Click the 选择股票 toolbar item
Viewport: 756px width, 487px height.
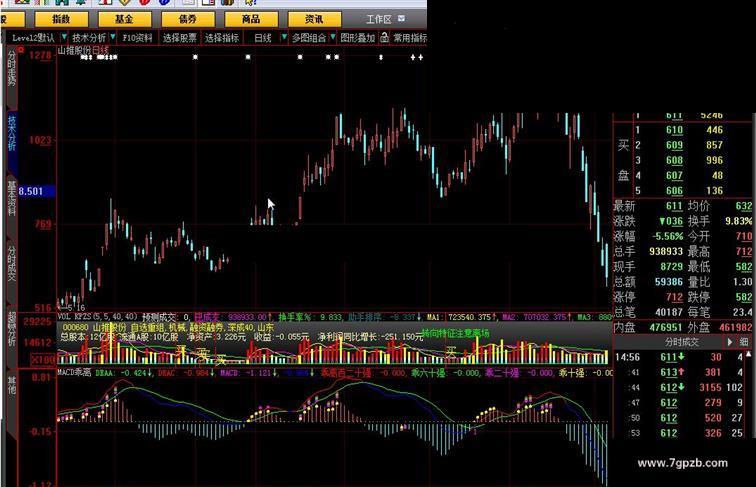point(179,38)
